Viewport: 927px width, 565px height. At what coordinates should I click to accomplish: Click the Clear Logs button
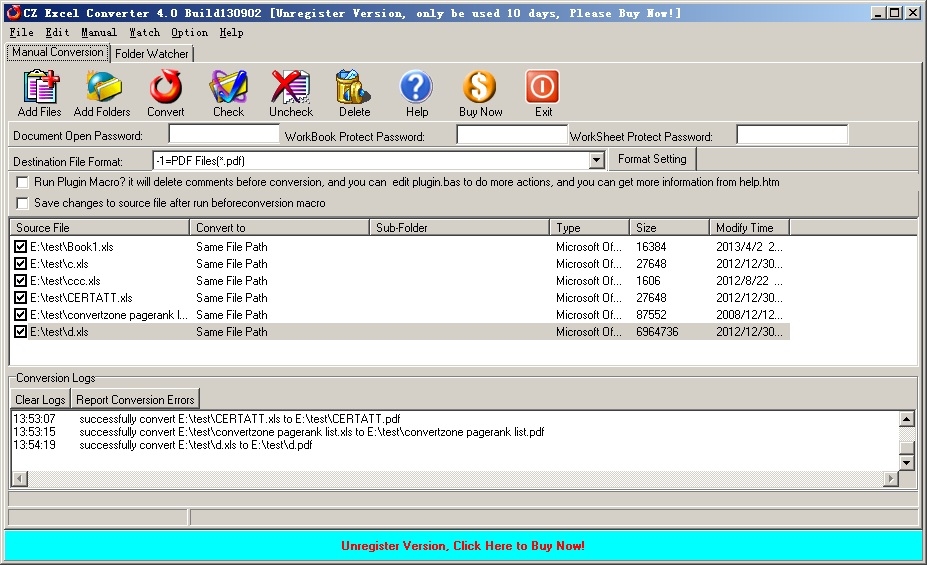[x=40, y=400]
